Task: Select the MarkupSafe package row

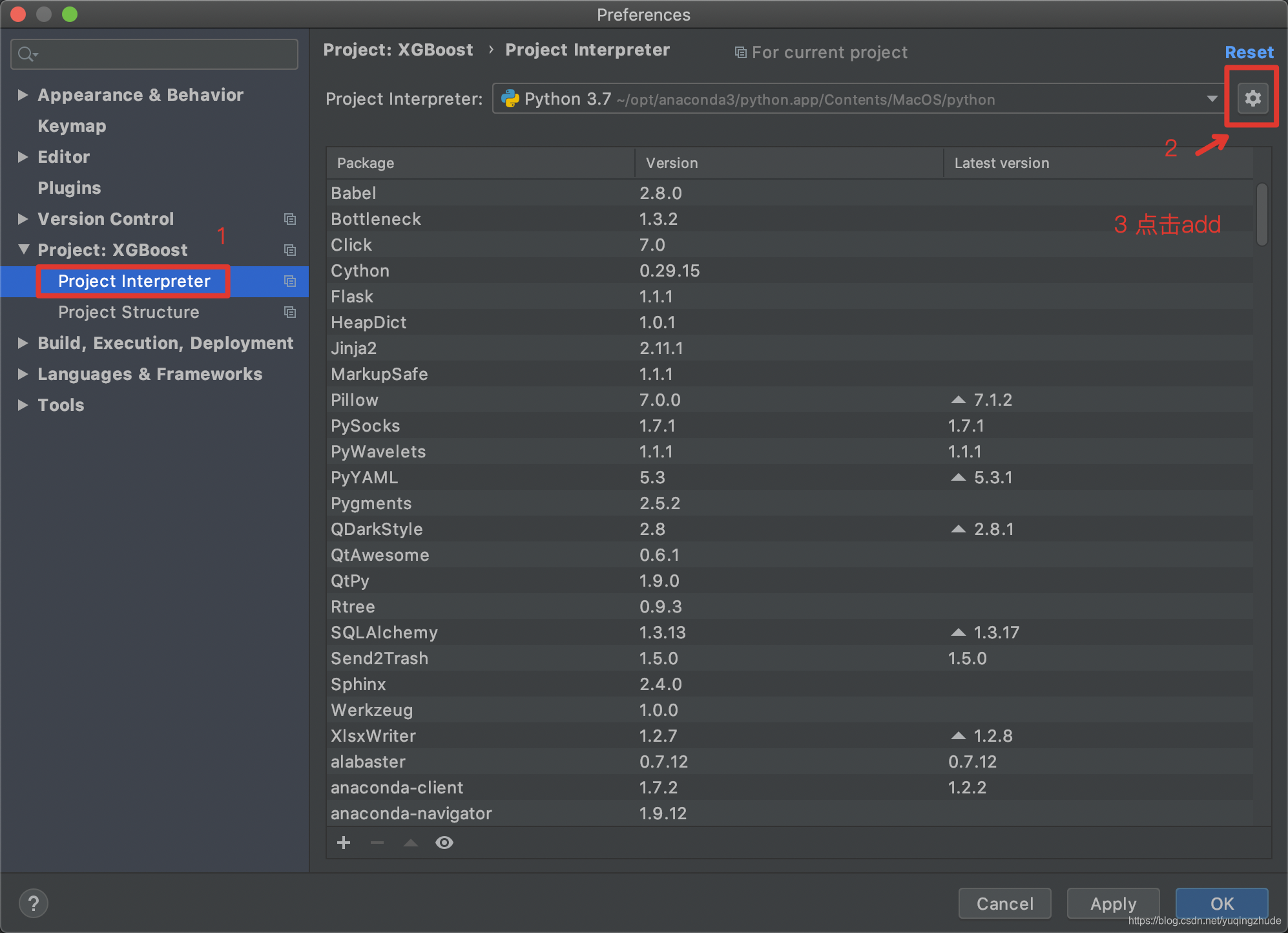Action: (789, 374)
